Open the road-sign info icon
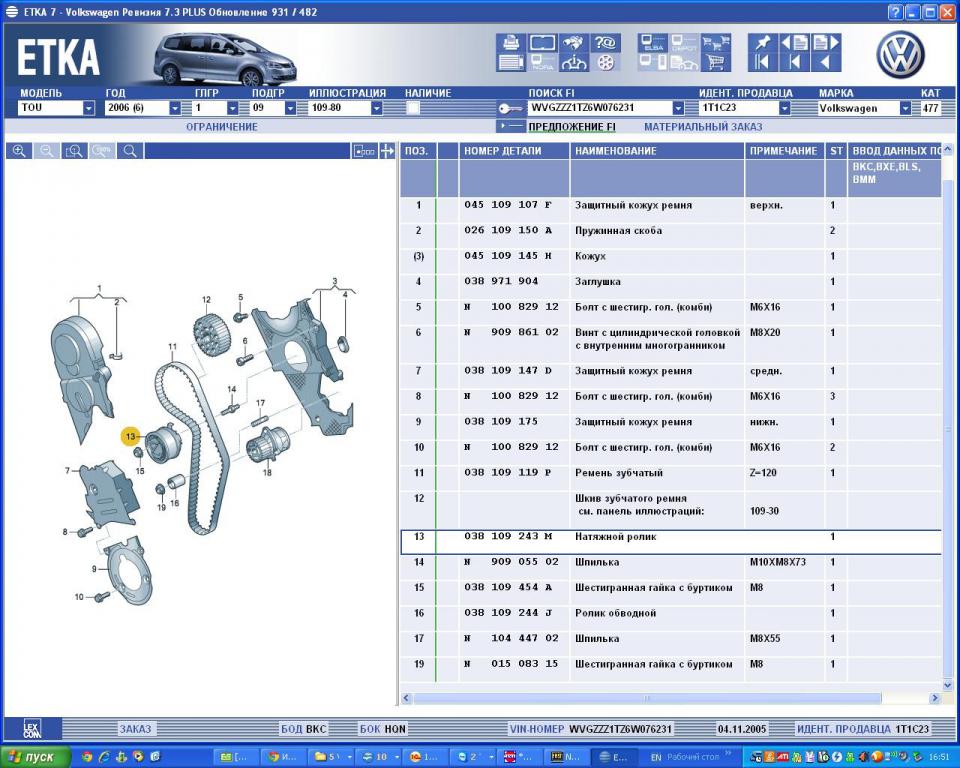Screen dimensions: 960x768 tap(574, 62)
